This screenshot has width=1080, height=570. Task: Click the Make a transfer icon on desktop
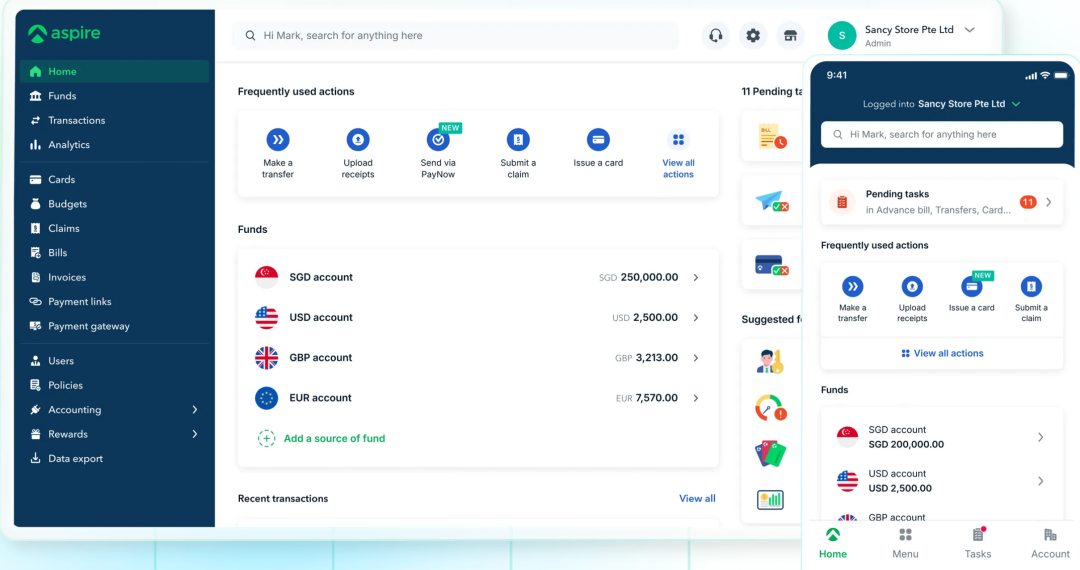click(x=278, y=140)
